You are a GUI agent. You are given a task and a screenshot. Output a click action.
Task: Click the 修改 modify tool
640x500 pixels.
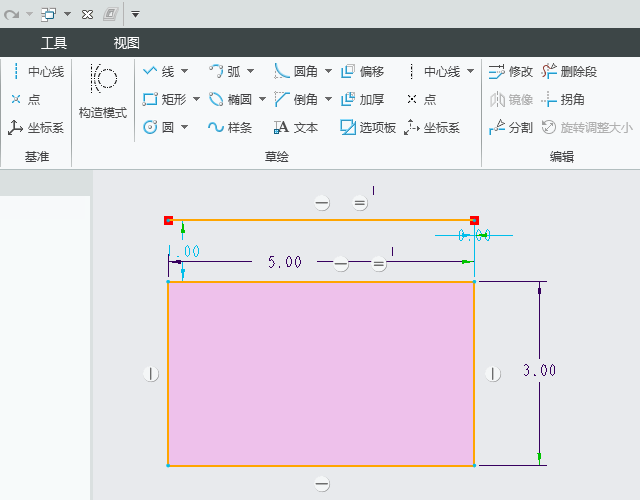click(511, 71)
